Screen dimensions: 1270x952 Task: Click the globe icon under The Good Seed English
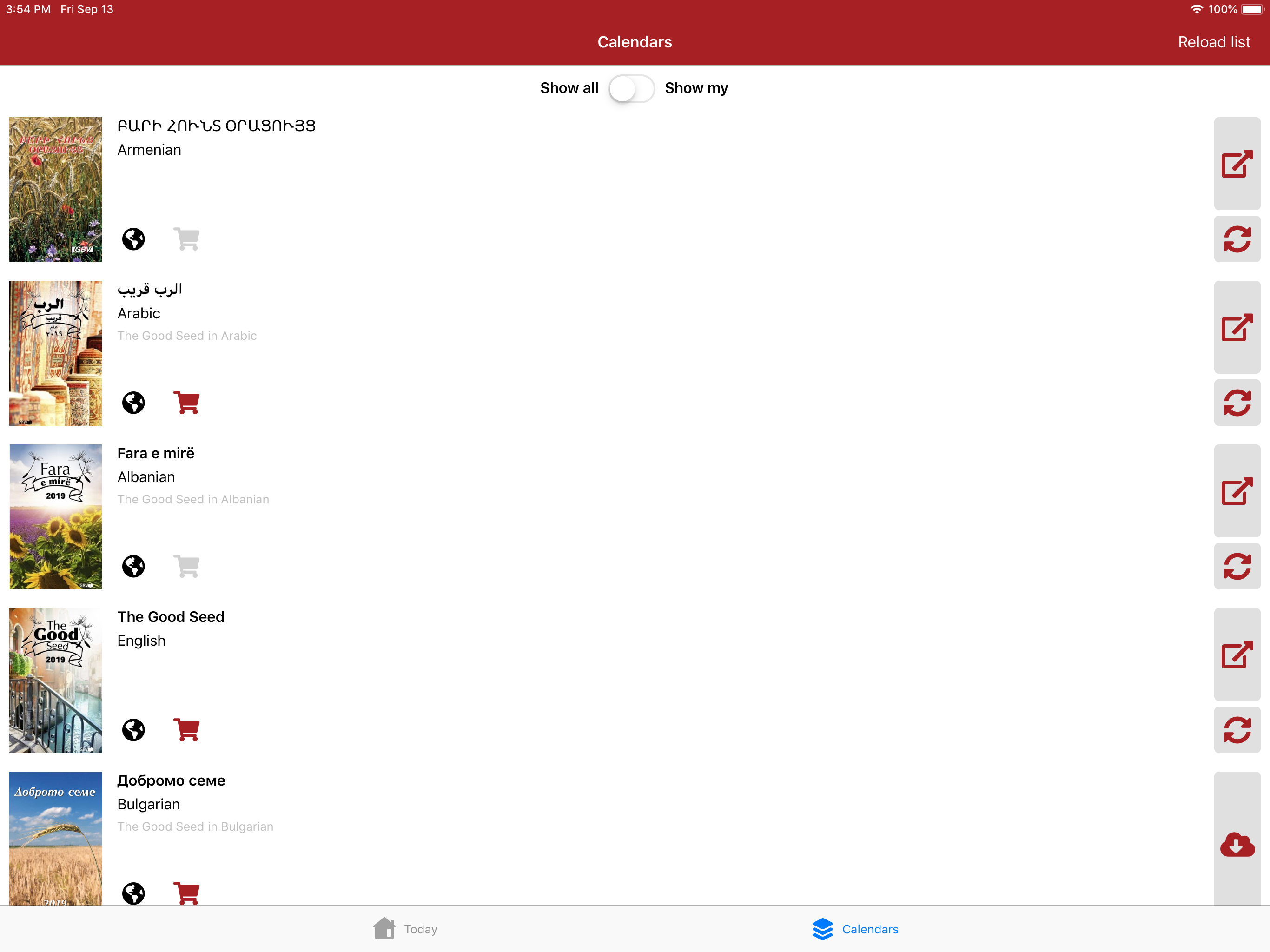(x=133, y=730)
